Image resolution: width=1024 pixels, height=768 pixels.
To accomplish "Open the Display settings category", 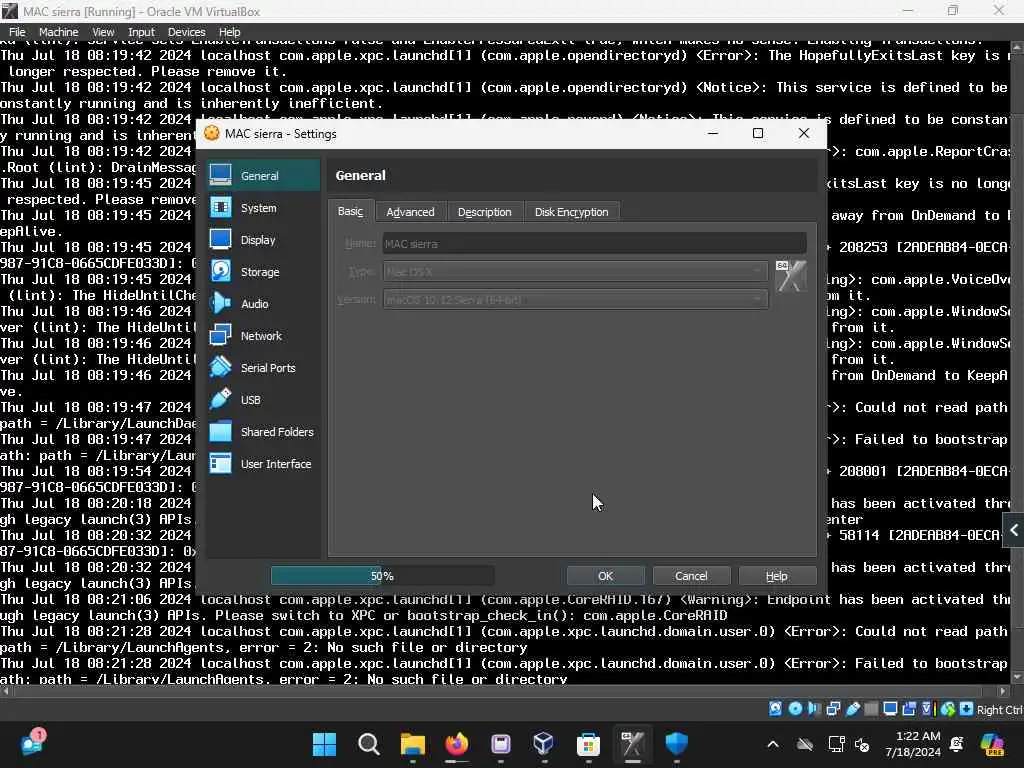I will [x=264, y=240].
